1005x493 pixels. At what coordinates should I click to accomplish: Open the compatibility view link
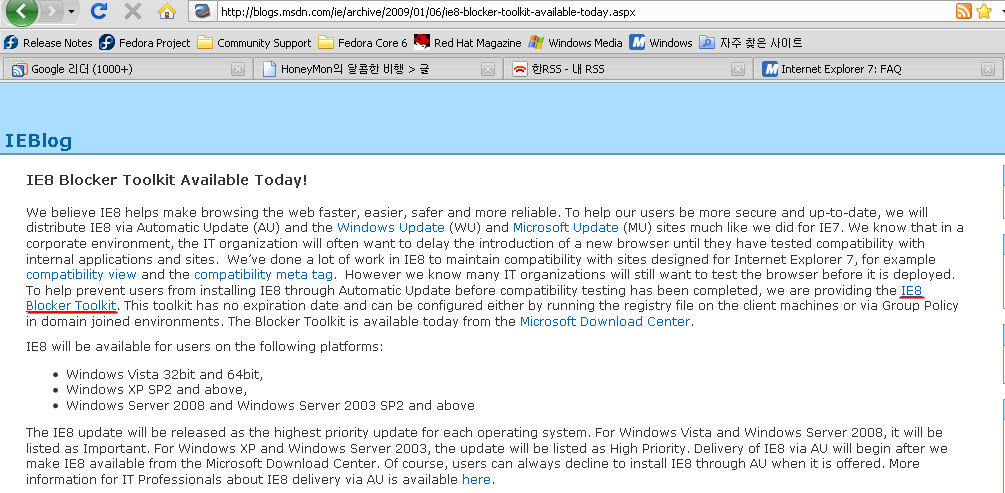(81, 275)
